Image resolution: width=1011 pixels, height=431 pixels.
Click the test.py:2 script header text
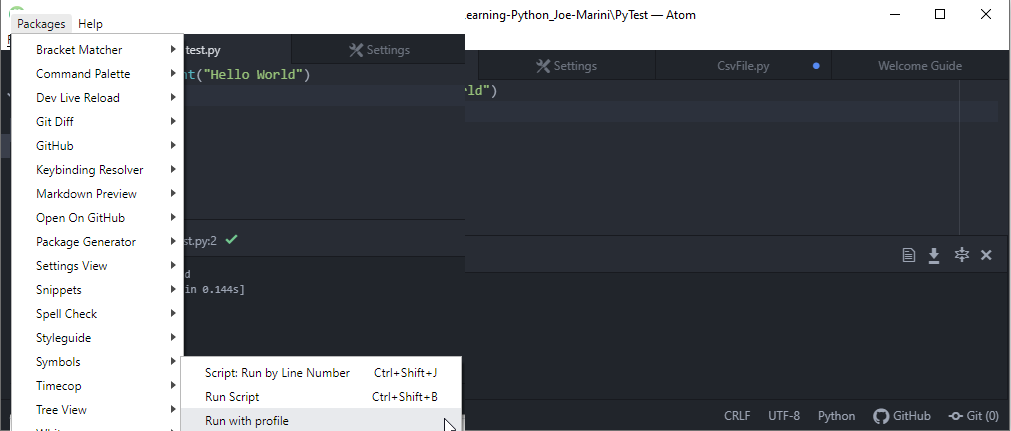click(201, 241)
